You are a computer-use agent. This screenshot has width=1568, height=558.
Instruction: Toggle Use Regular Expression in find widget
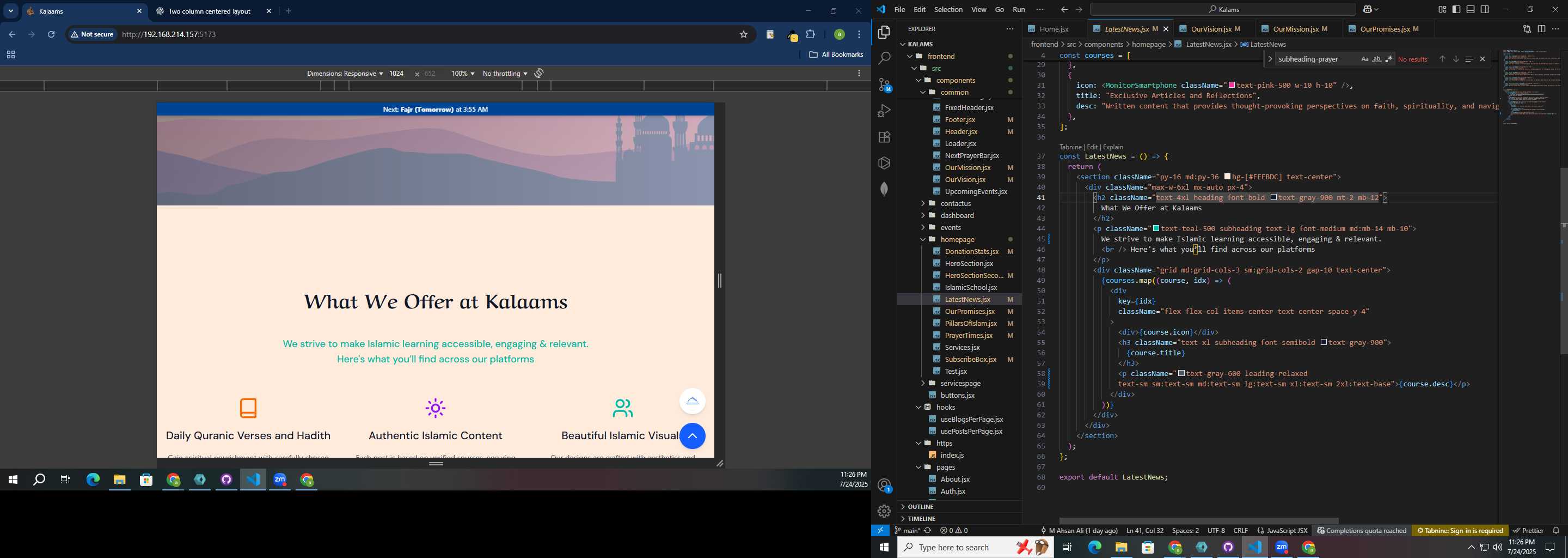click(1388, 59)
